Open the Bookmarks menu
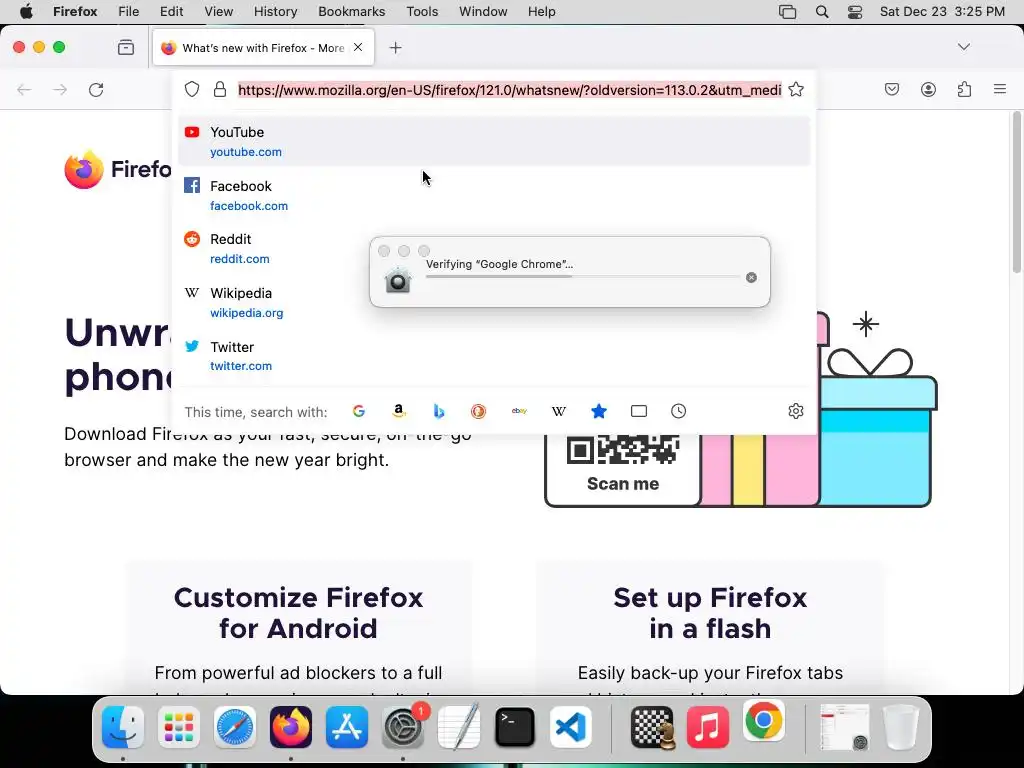 click(351, 12)
